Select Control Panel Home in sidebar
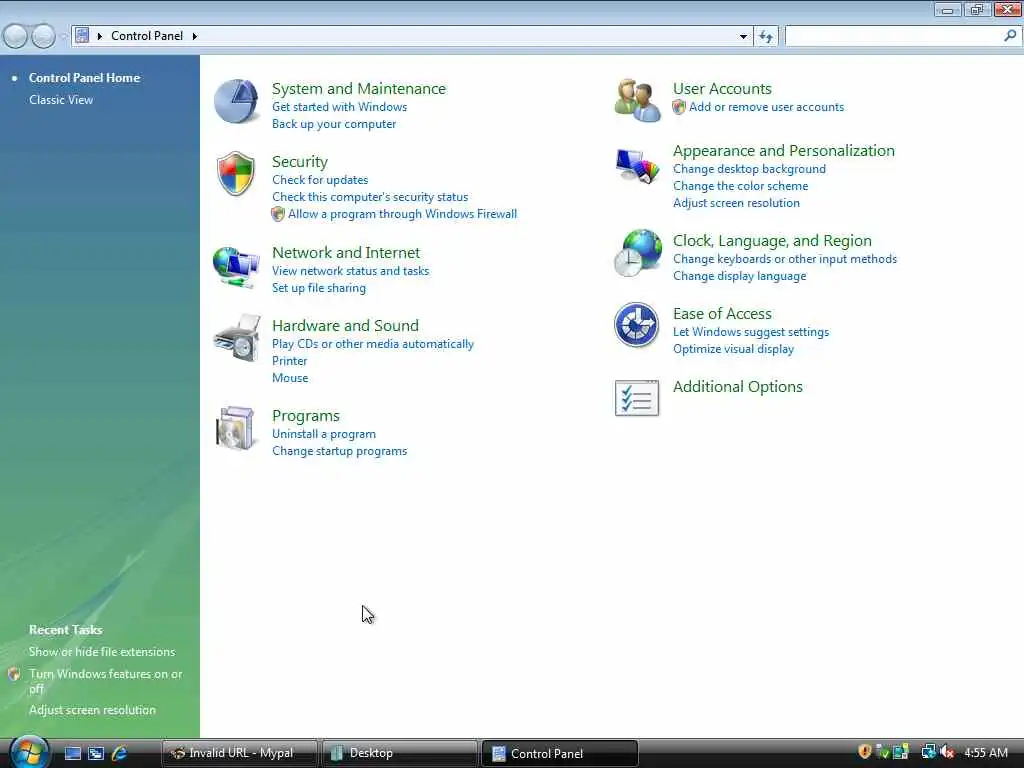This screenshot has width=1024, height=768. click(x=84, y=78)
